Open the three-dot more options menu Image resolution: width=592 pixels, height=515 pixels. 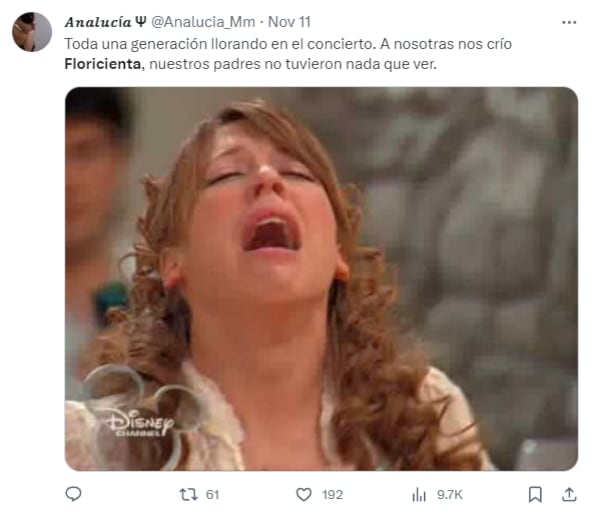[569, 23]
